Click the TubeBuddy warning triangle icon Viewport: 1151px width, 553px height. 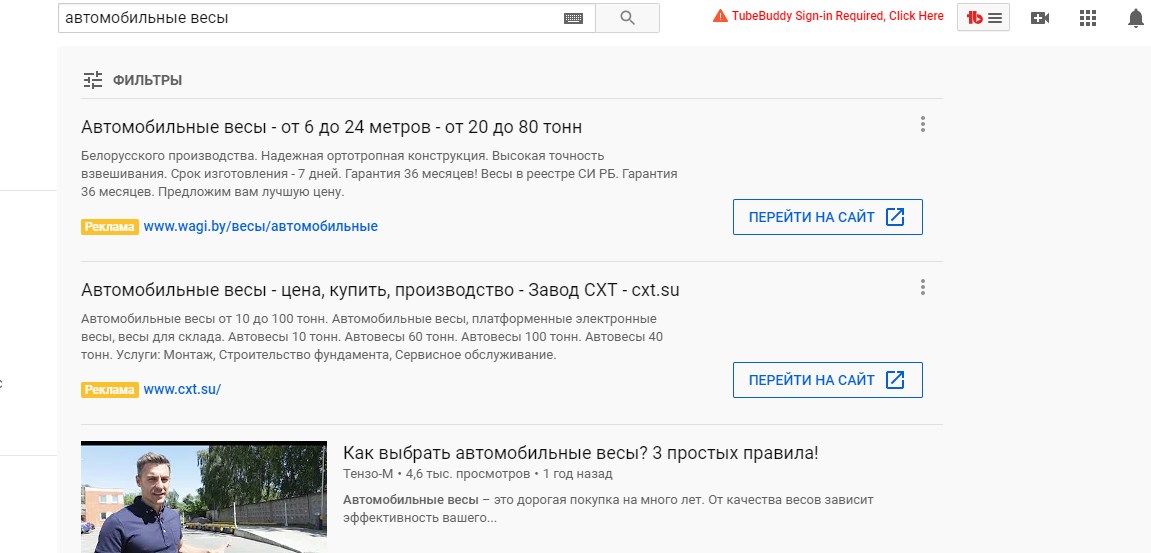720,15
